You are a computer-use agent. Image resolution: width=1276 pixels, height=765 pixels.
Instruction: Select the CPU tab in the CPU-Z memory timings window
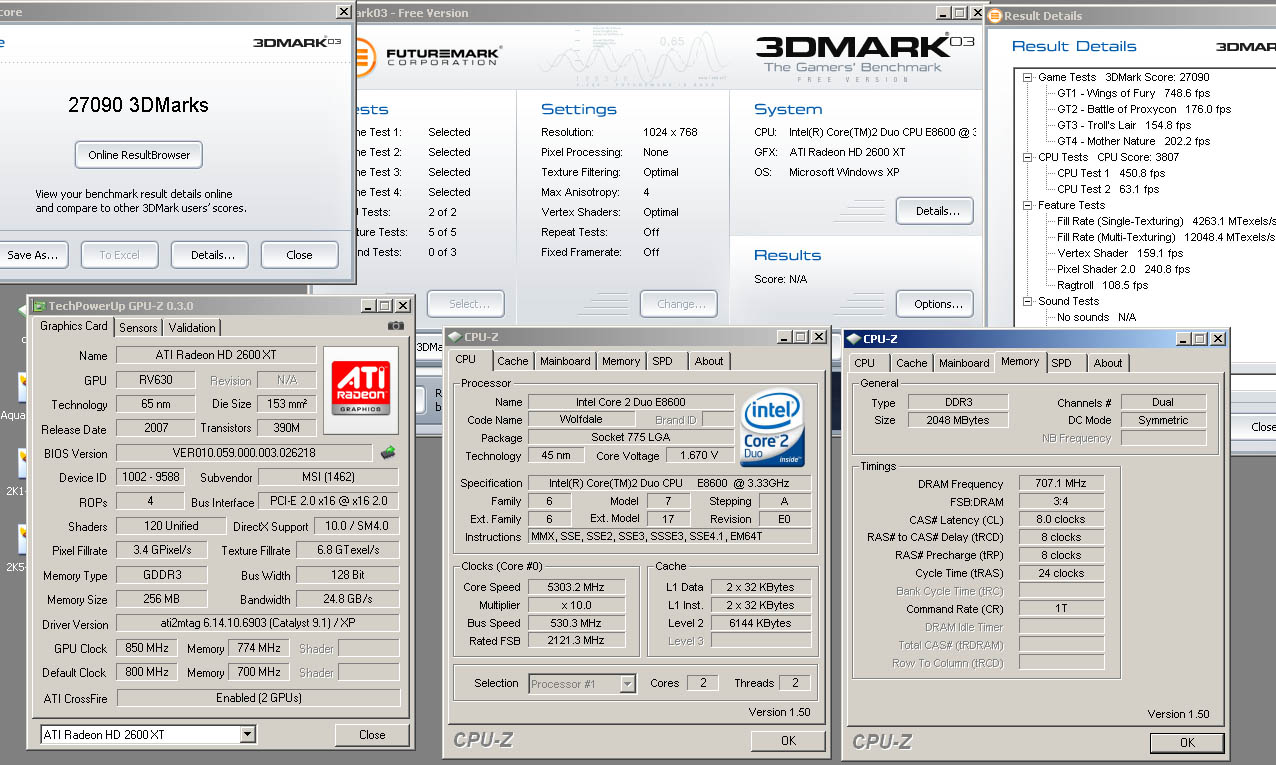pos(865,363)
